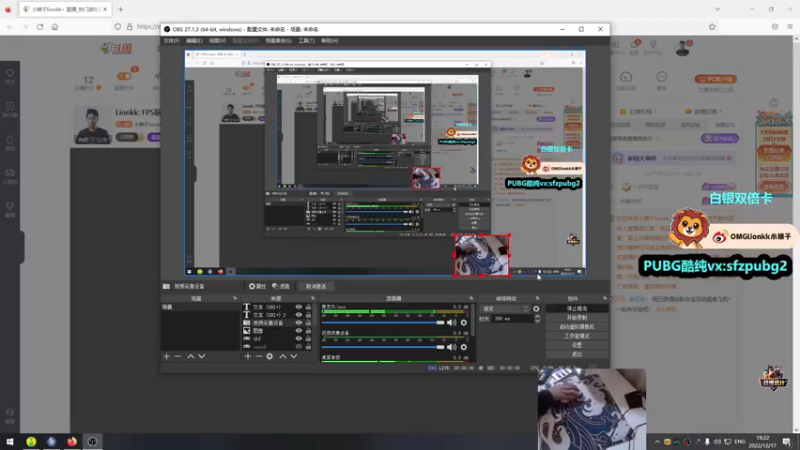Open the 文件(F) menu in OBS
Image resolution: width=800 pixels, height=450 pixels.
point(171,41)
